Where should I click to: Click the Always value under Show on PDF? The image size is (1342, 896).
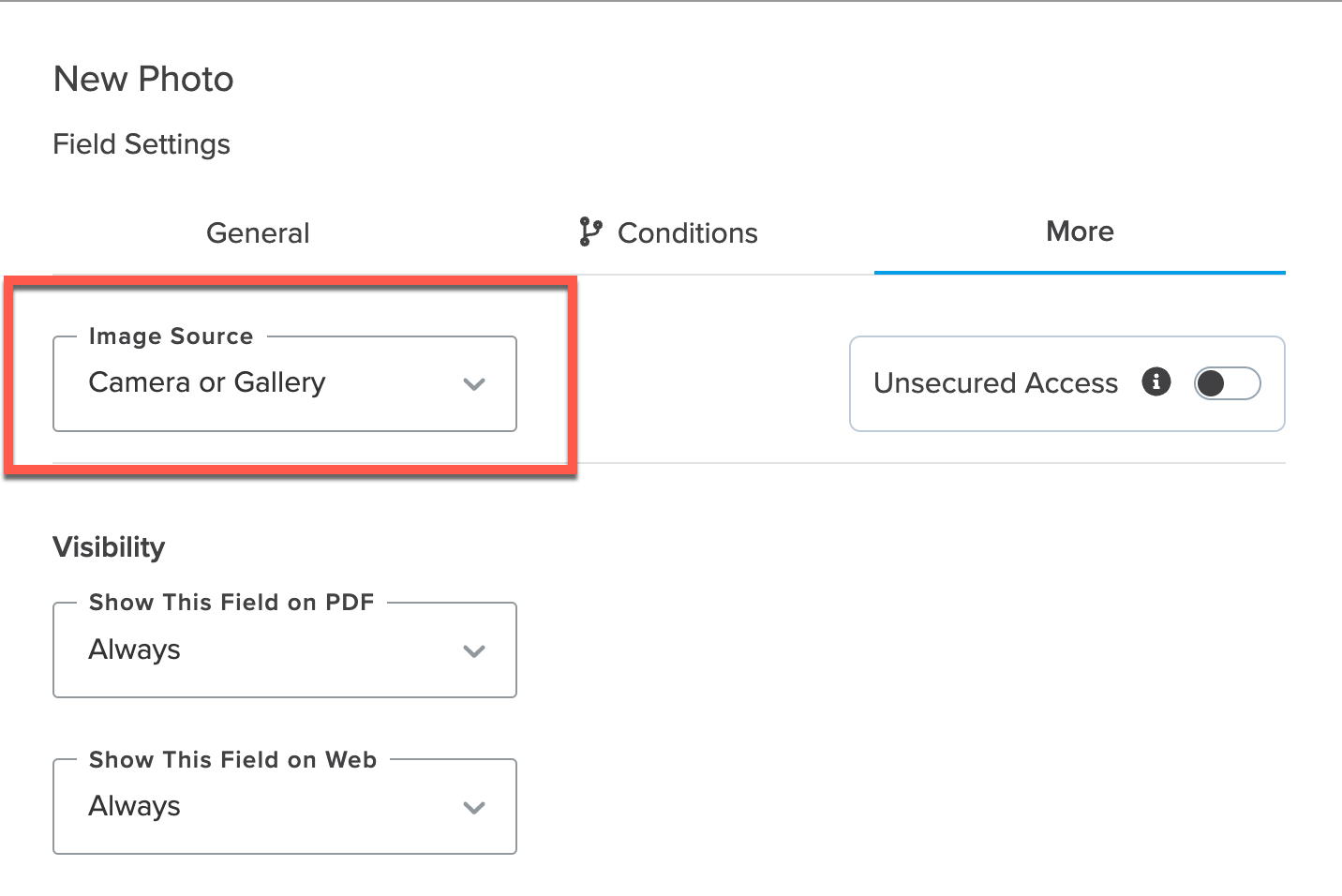point(134,650)
